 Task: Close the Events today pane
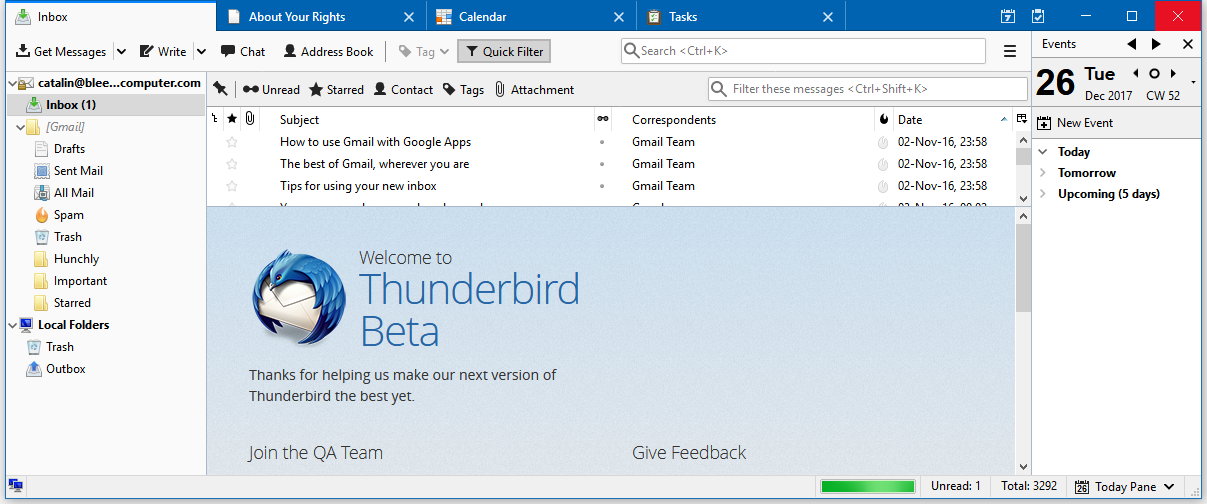[x=1188, y=44]
